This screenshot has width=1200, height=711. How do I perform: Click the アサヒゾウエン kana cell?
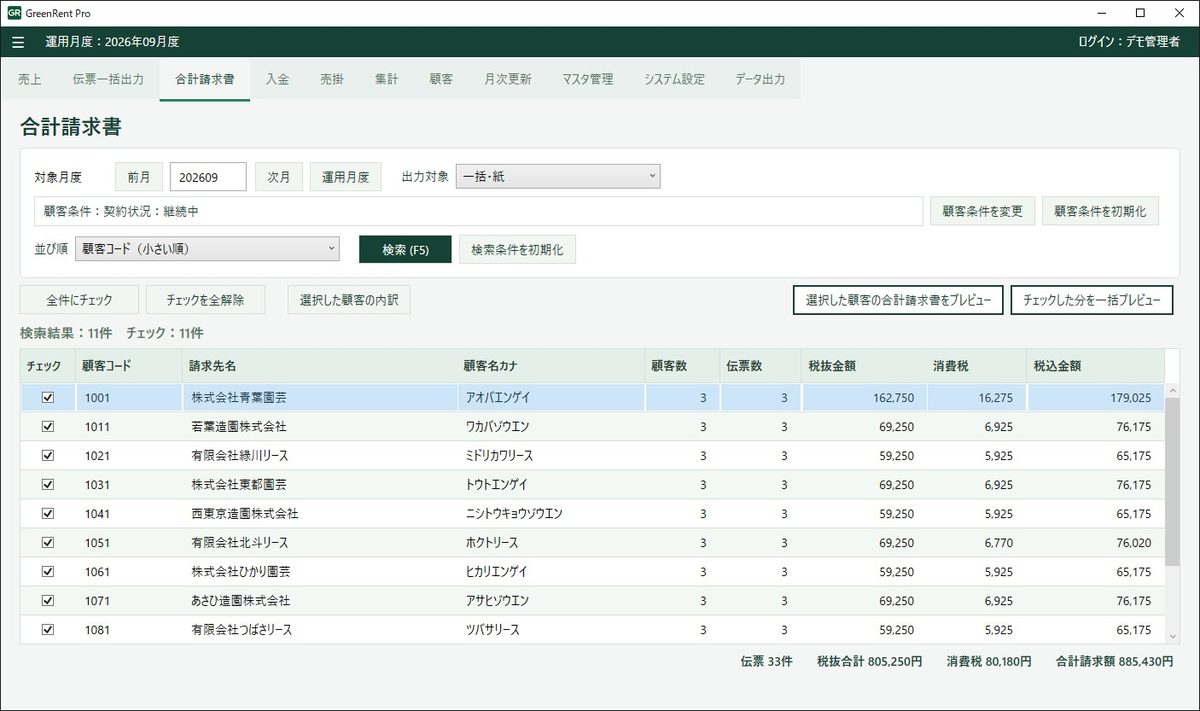(552, 601)
